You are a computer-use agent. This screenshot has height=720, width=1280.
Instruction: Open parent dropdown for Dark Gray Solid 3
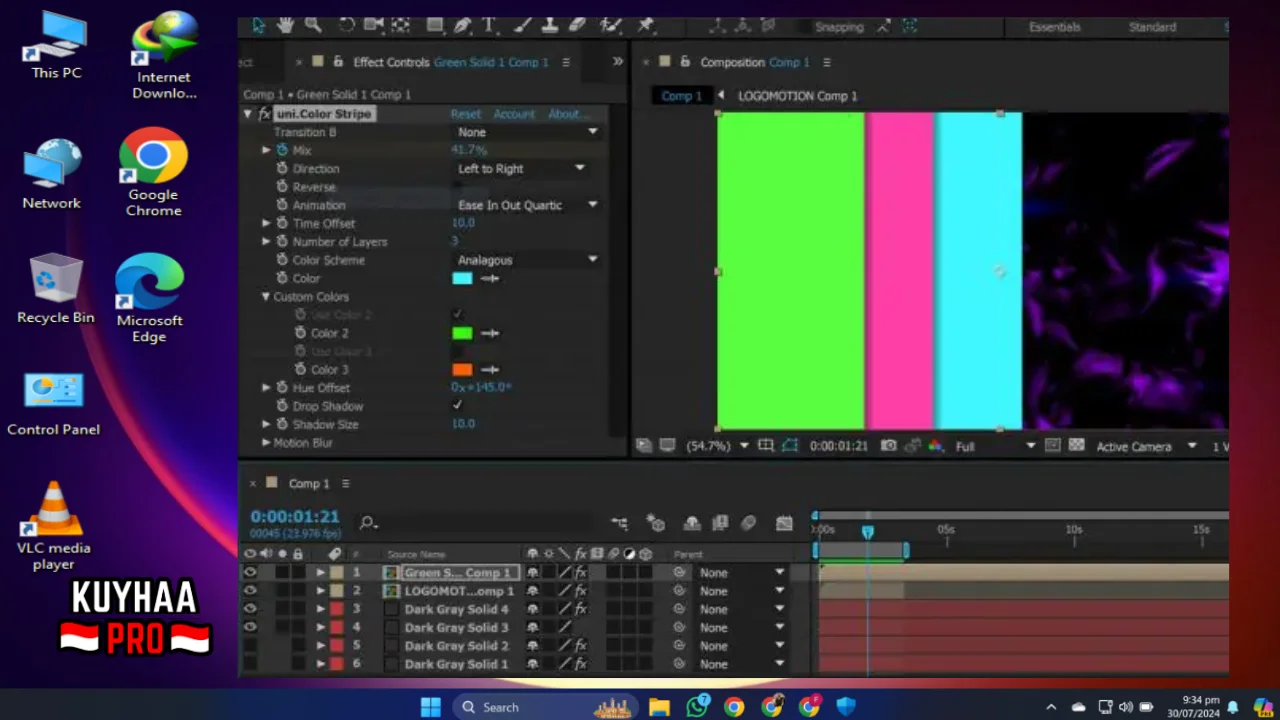click(741, 627)
